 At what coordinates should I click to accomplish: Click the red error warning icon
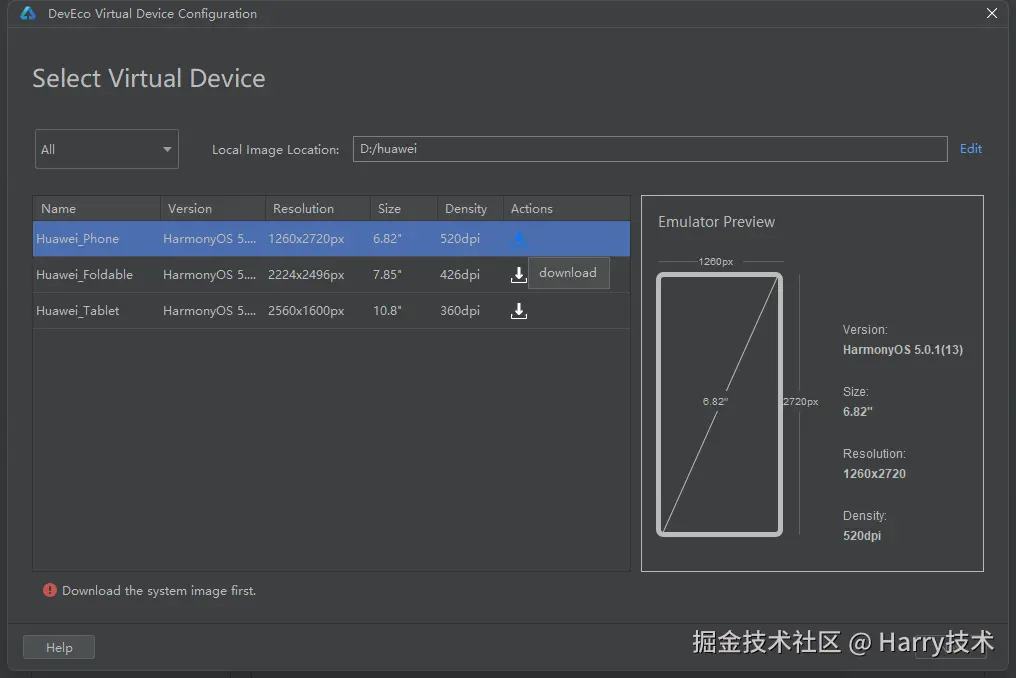50,590
